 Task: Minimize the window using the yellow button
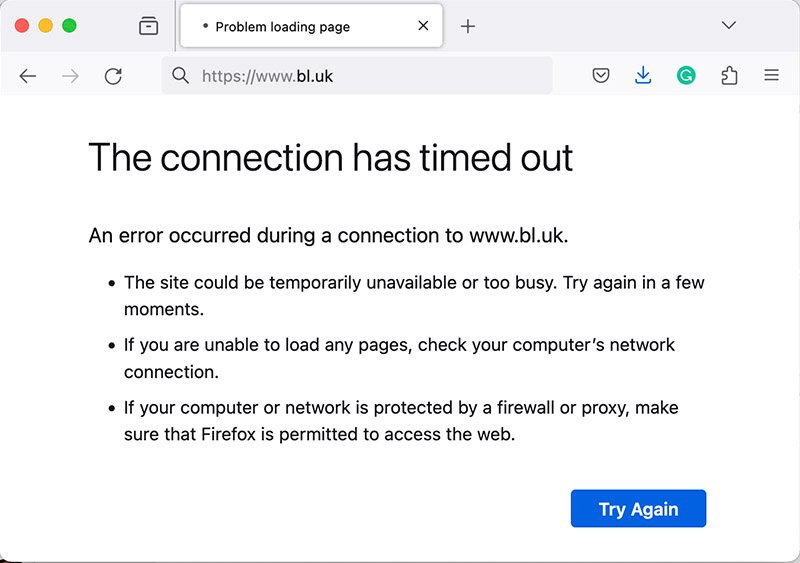[45, 26]
